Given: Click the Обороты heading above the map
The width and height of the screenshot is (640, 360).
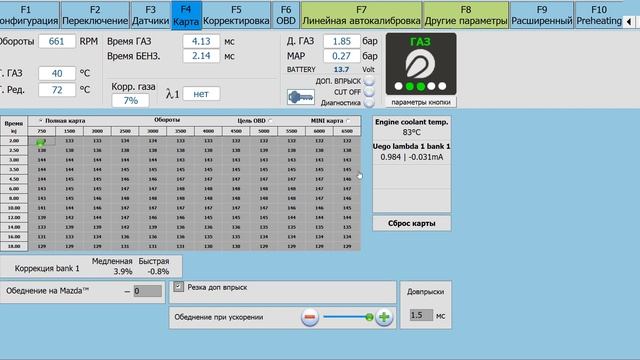Looking at the screenshot, I should point(167,120).
